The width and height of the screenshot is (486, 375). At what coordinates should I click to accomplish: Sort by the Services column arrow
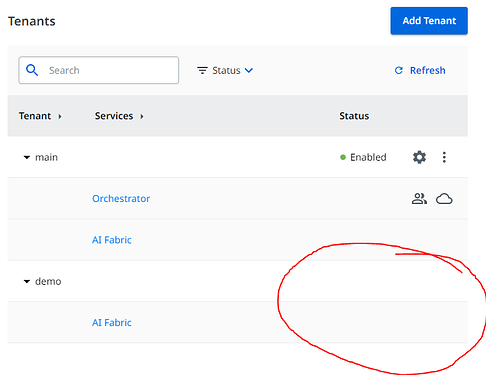click(x=142, y=116)
